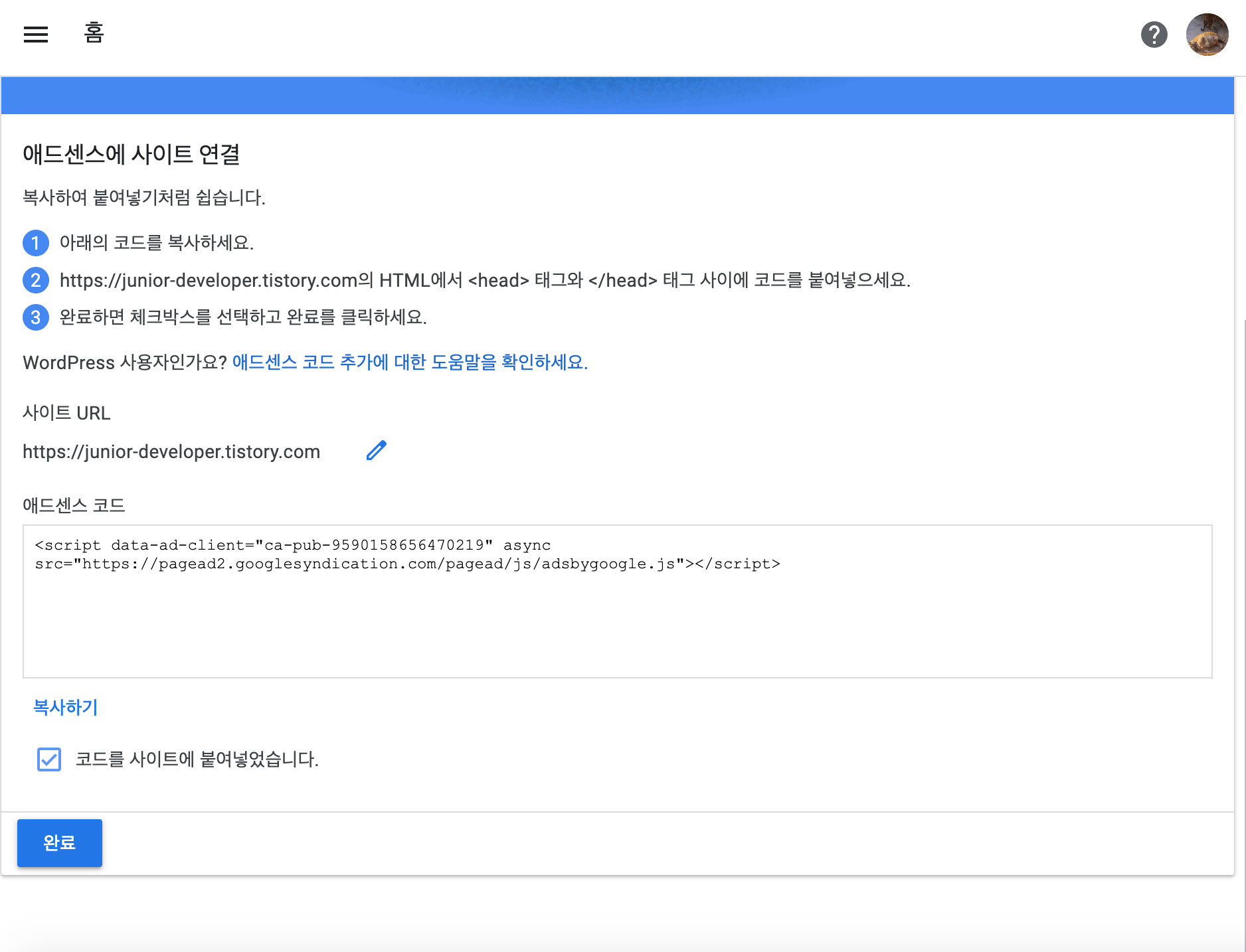The height and width of the screenshot is (952, 1246).
Task: Click the site URL junior-developer.tistory.com text
Action: (x=171, y=451)
